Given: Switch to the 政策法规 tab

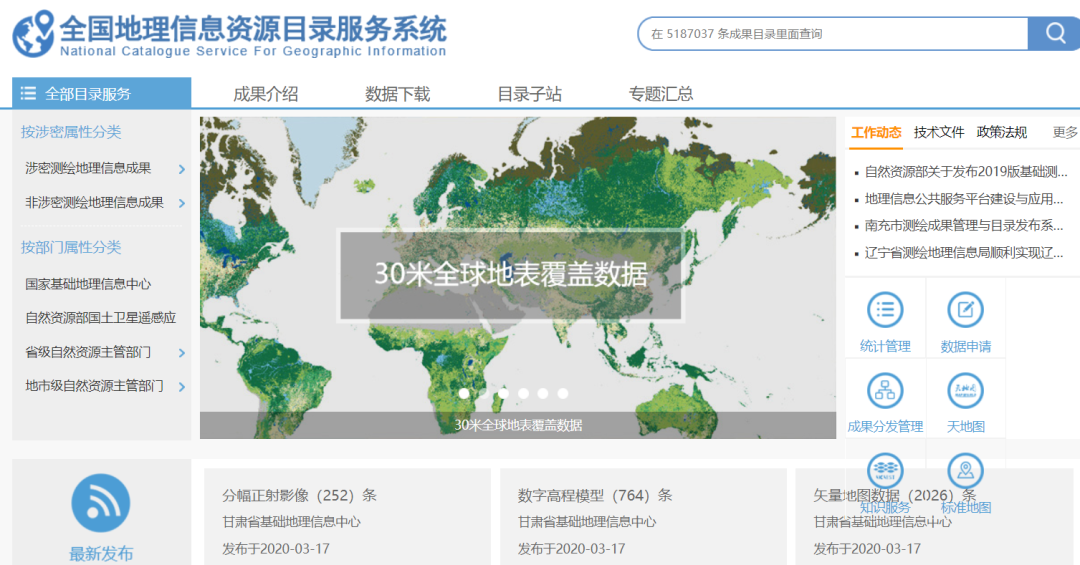Looking at the screenshot, I should point(1001,132).
